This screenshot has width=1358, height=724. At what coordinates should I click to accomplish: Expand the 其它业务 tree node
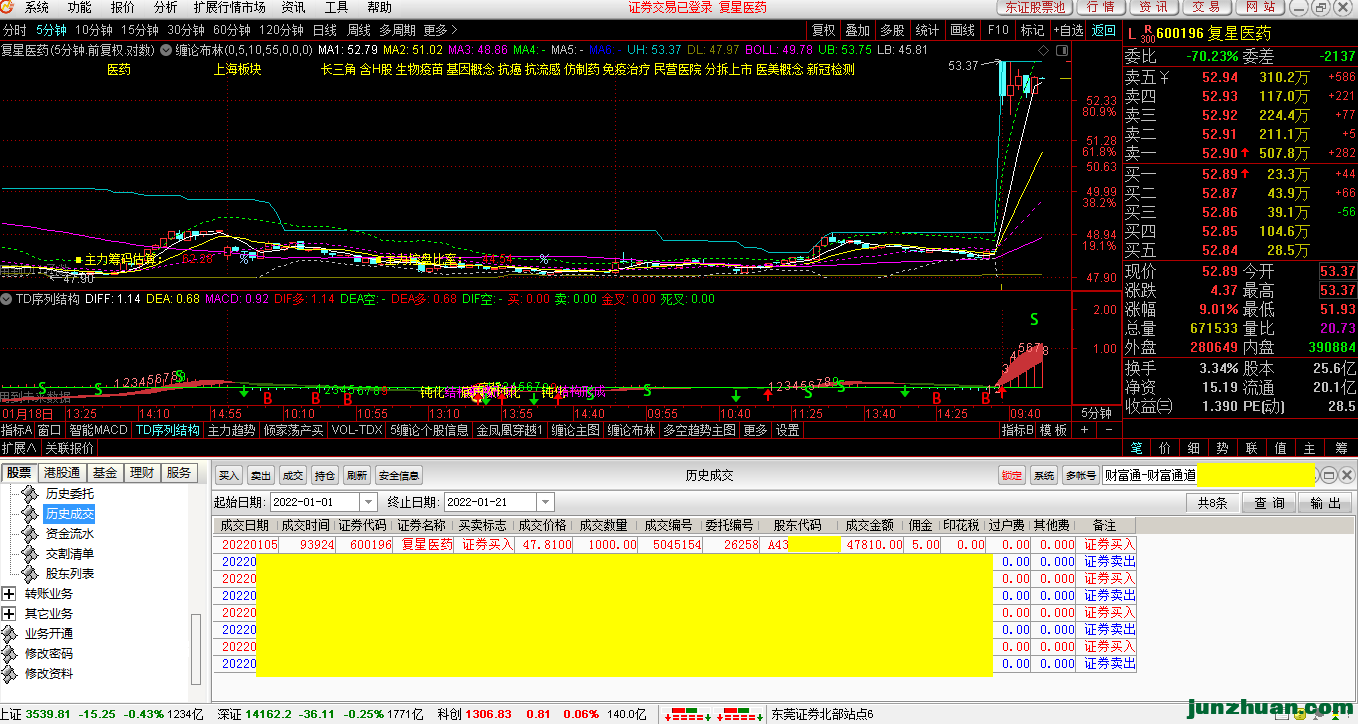(x=10, y=614)
